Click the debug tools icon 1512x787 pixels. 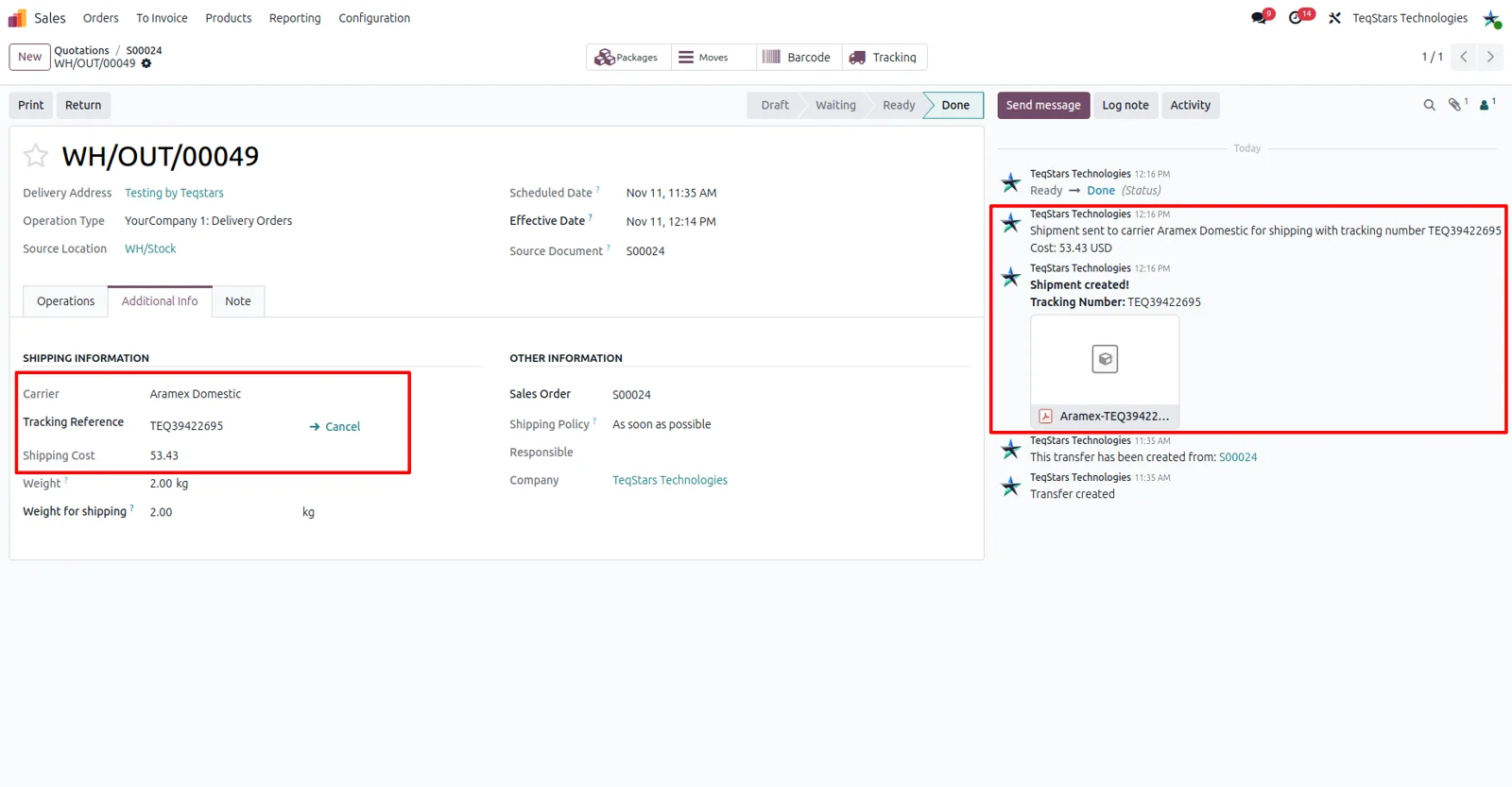pyautogui.click(x=1334, y=18)
